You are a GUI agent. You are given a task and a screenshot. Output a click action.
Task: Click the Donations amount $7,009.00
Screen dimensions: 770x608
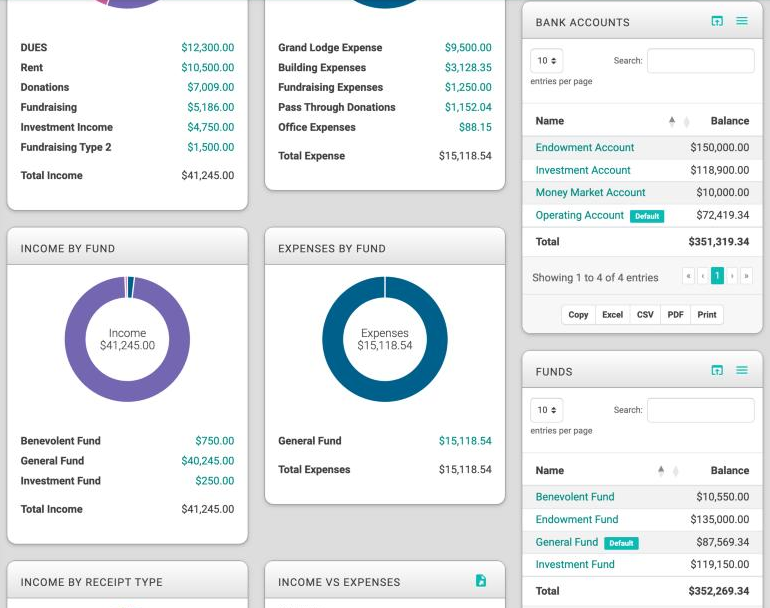click(x=210, y=87)
